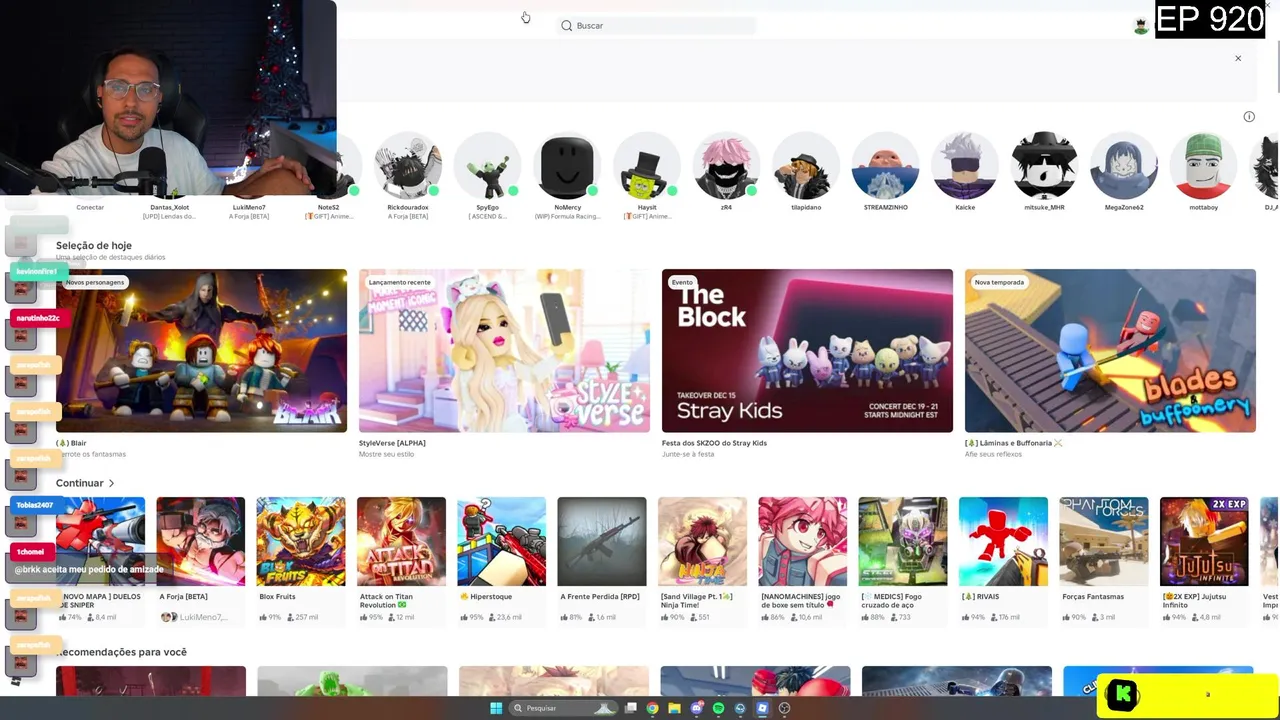
Task: Click 'Recomendações para você' heading
Action: tap(121, 652)
